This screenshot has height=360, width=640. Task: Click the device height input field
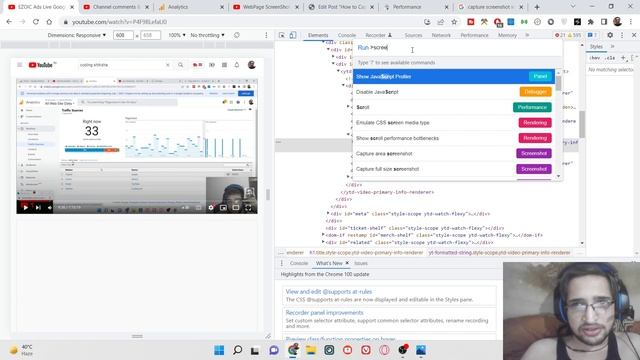click(x=150, y=36)
